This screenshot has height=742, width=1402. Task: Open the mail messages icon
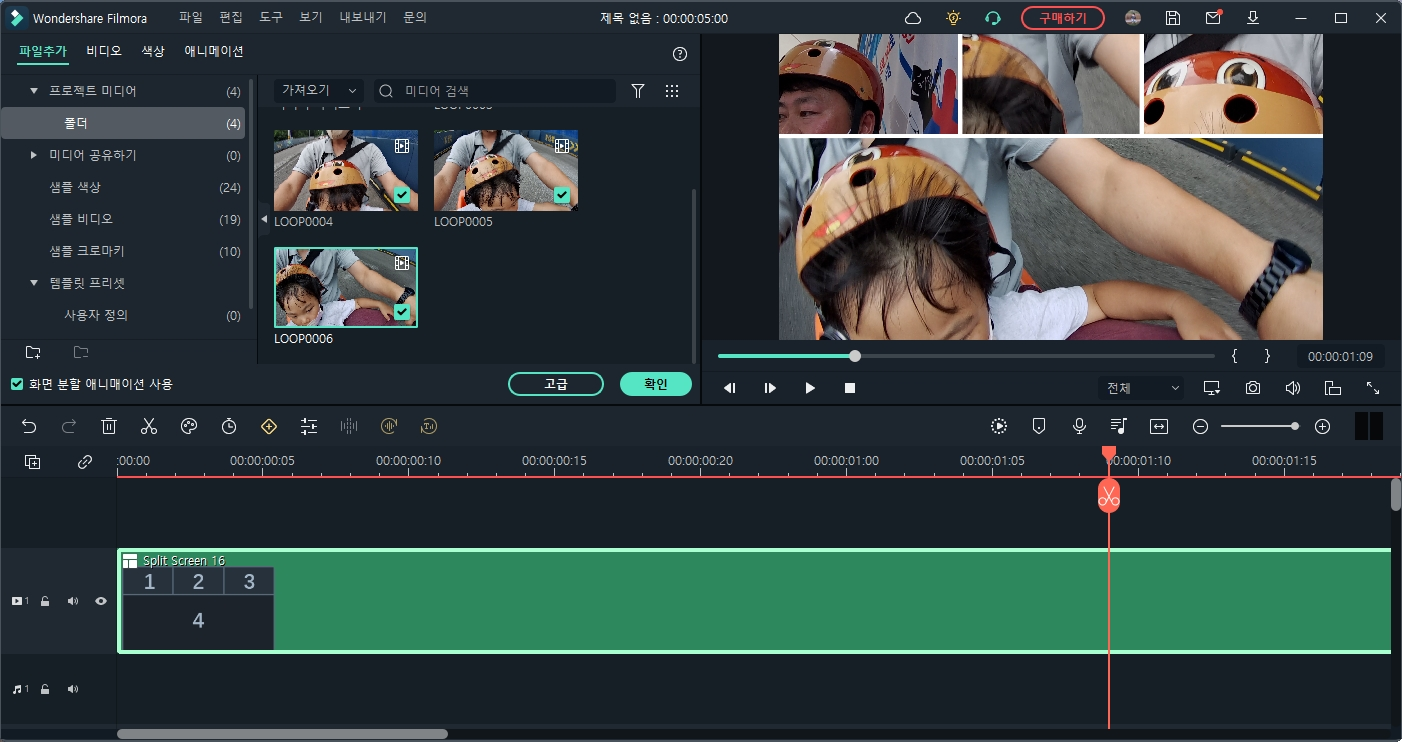(x=1213, y=18)
